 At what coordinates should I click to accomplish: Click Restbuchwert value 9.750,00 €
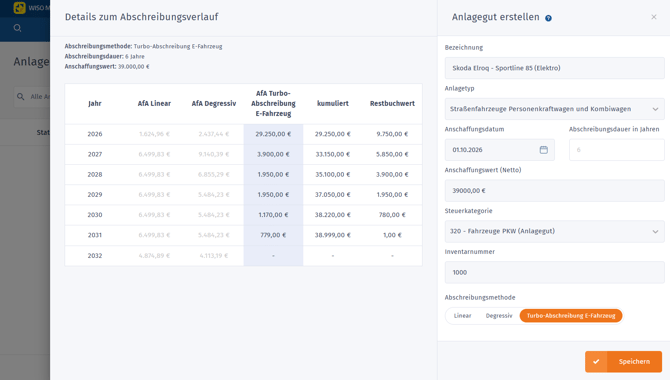click(x=392, y=134)
